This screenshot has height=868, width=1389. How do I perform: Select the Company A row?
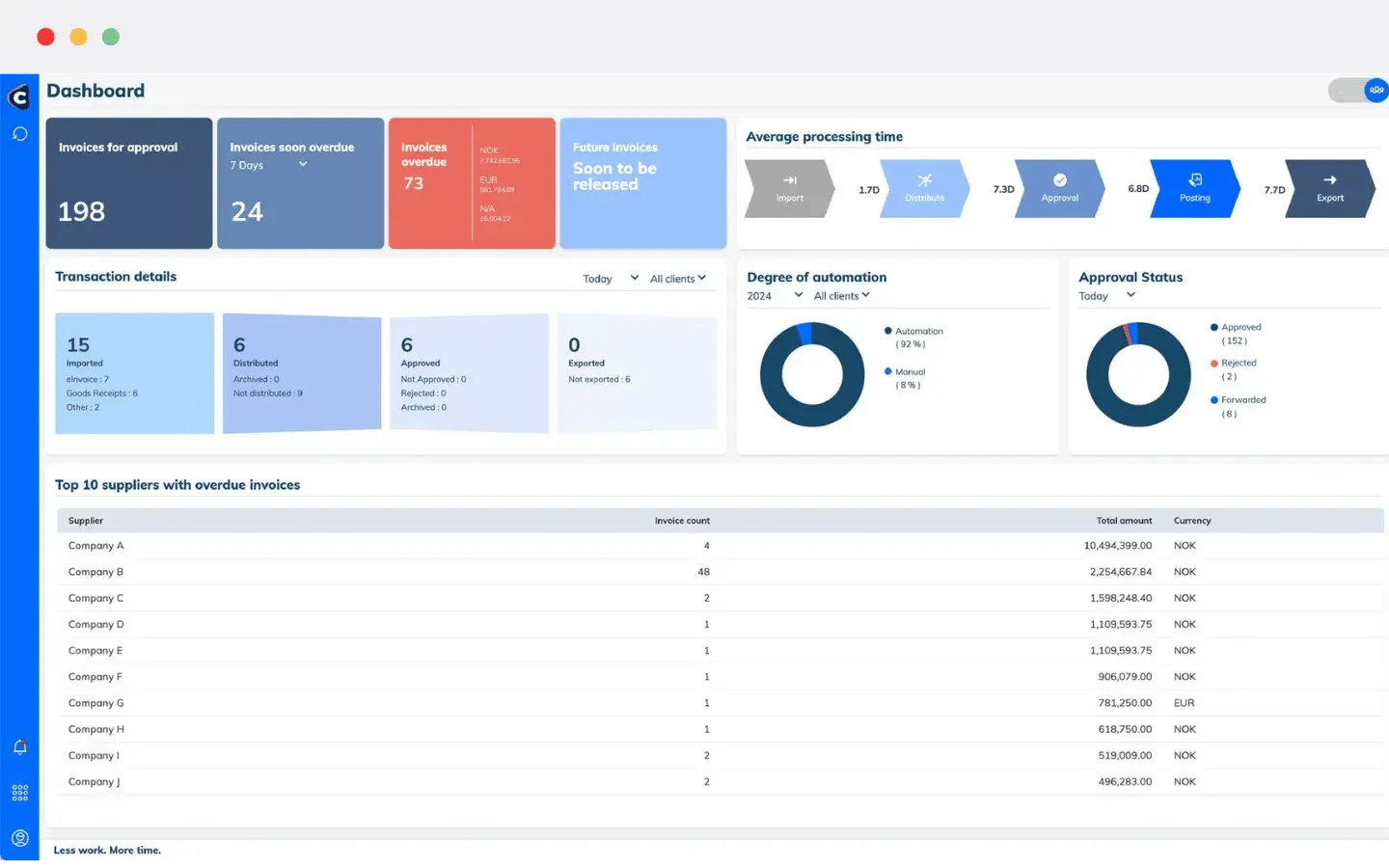(720, 546)
